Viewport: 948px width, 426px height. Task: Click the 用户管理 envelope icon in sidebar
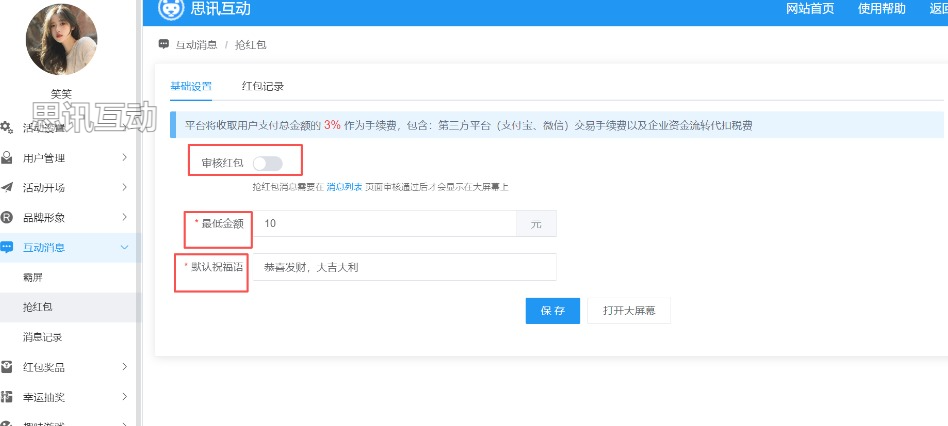(x=7, y=158)
